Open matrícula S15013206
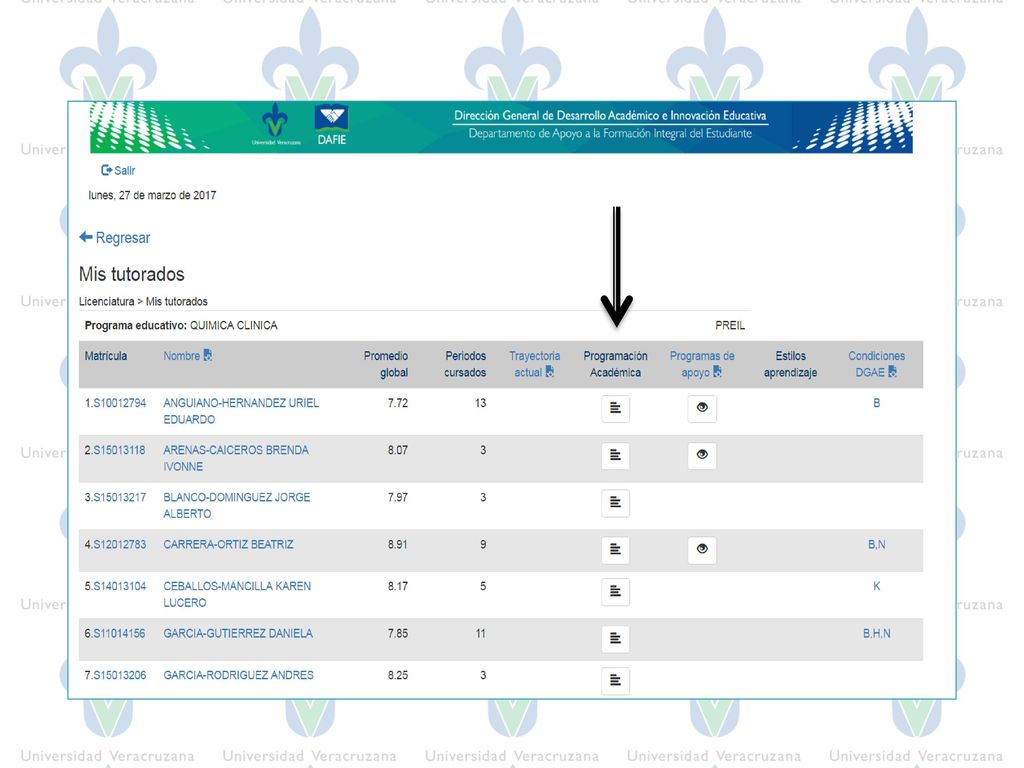 [120, 675]
